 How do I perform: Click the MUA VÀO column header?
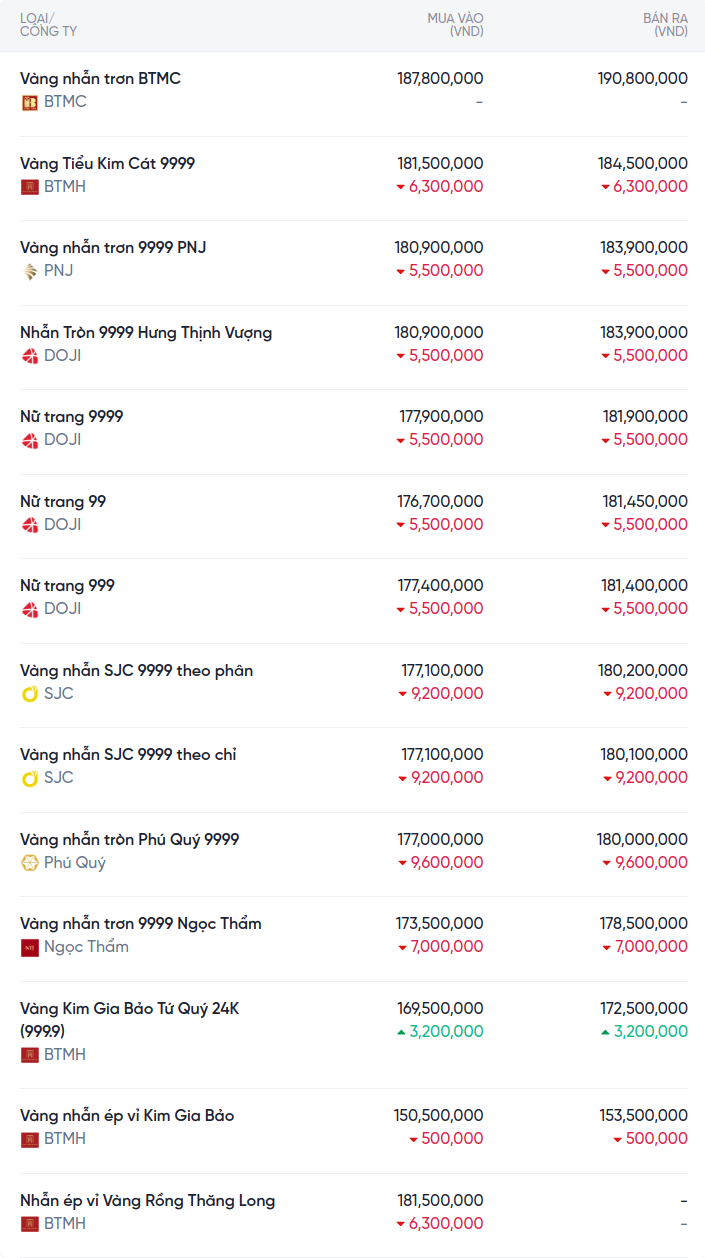coord(455,25)
